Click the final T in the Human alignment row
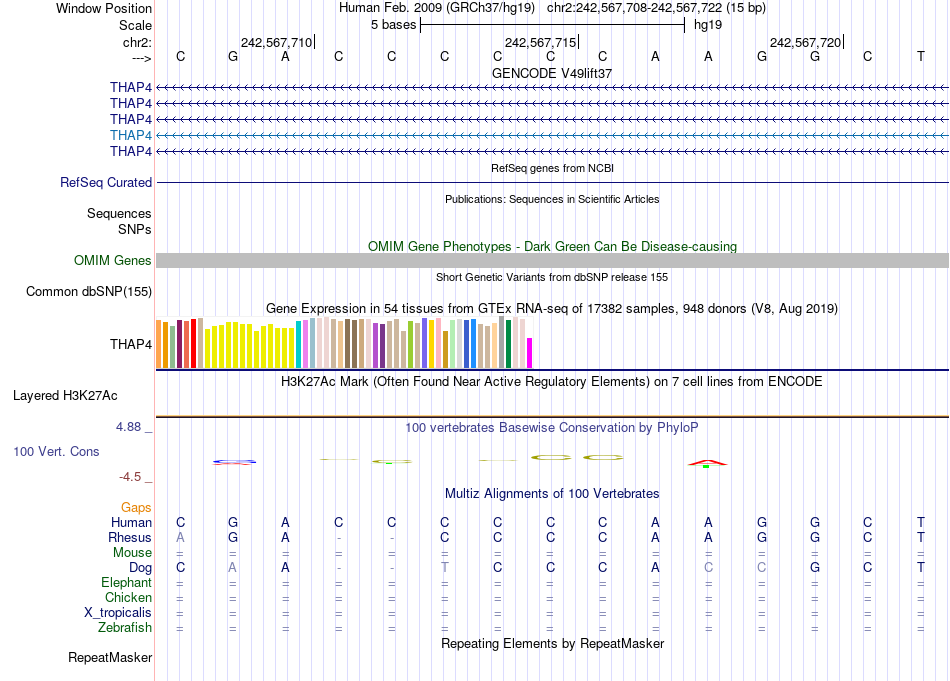Viewport: 950px width, 681px height. [920, 522]
